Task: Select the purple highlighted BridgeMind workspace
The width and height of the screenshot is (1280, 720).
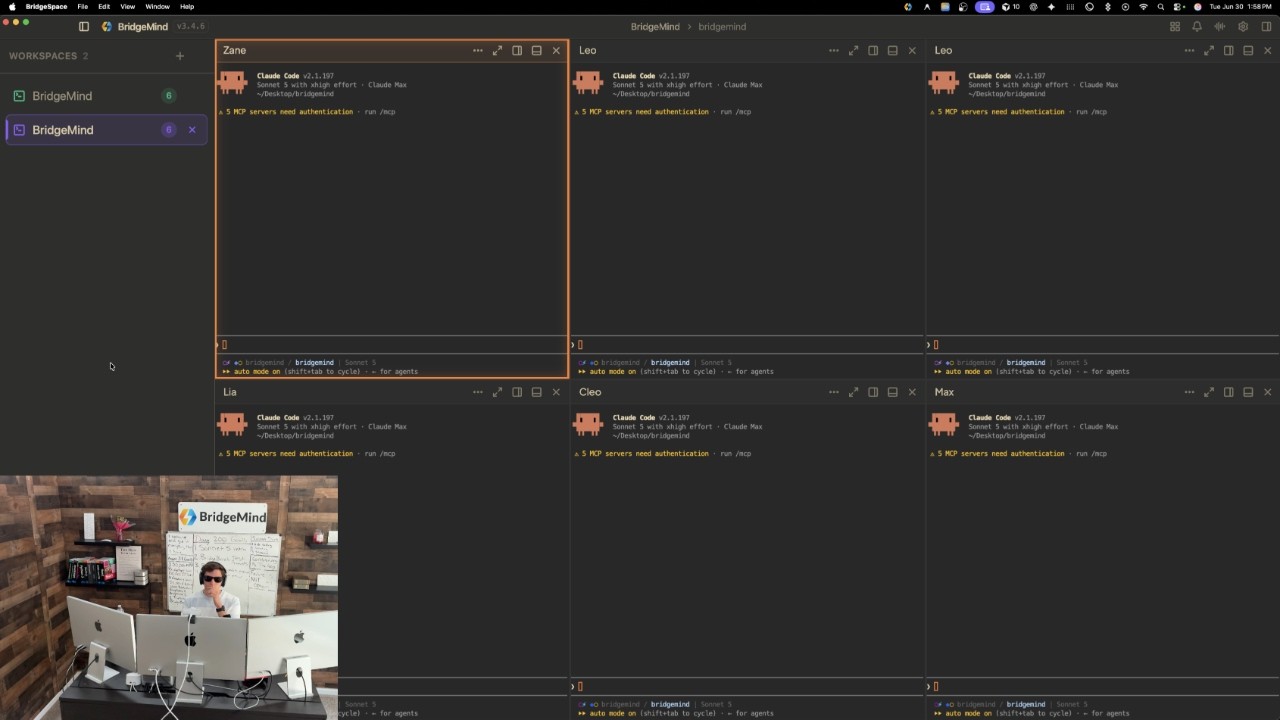Action: click(106, 130)
